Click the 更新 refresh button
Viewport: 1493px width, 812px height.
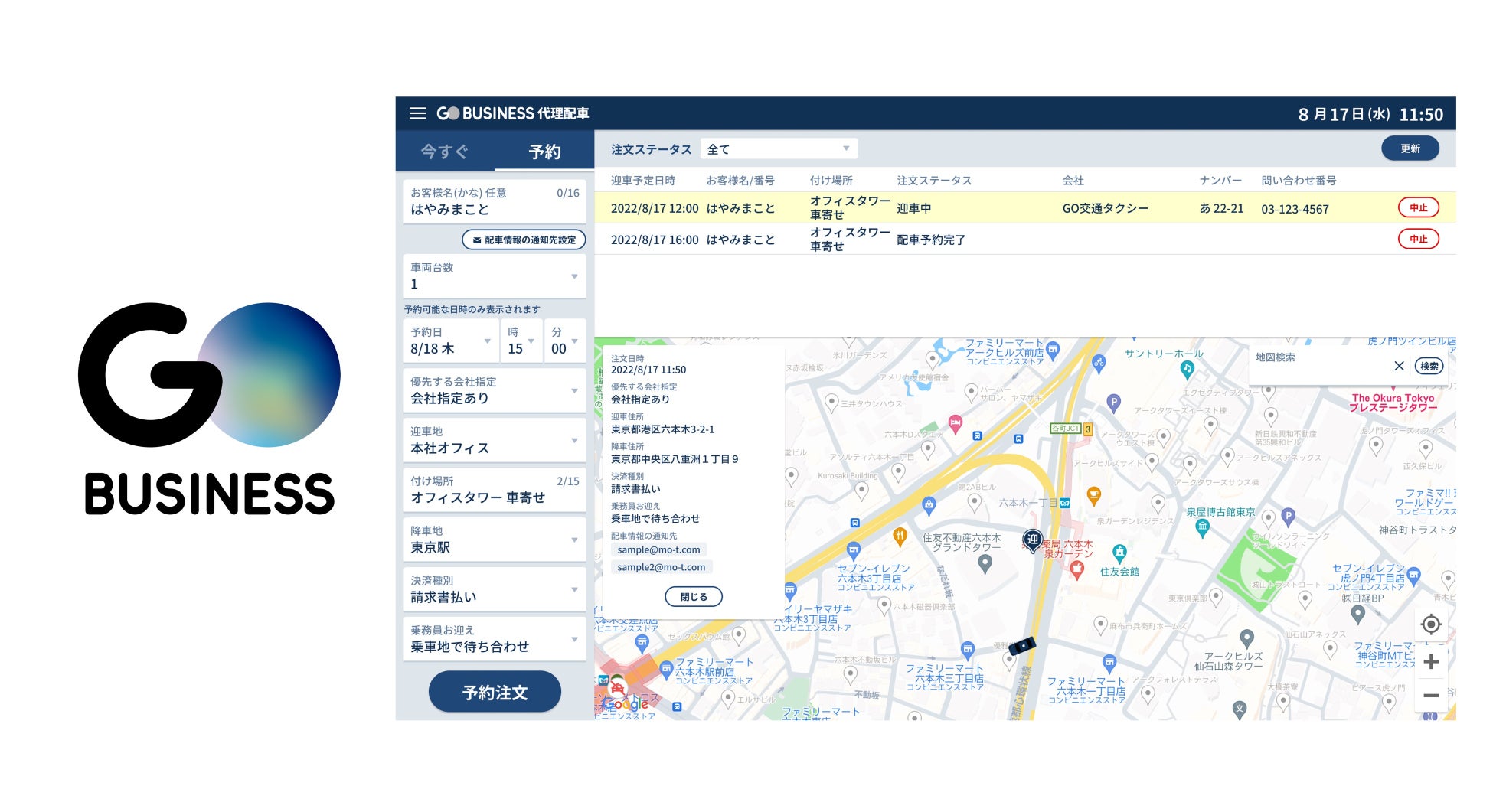(1410, 148)
